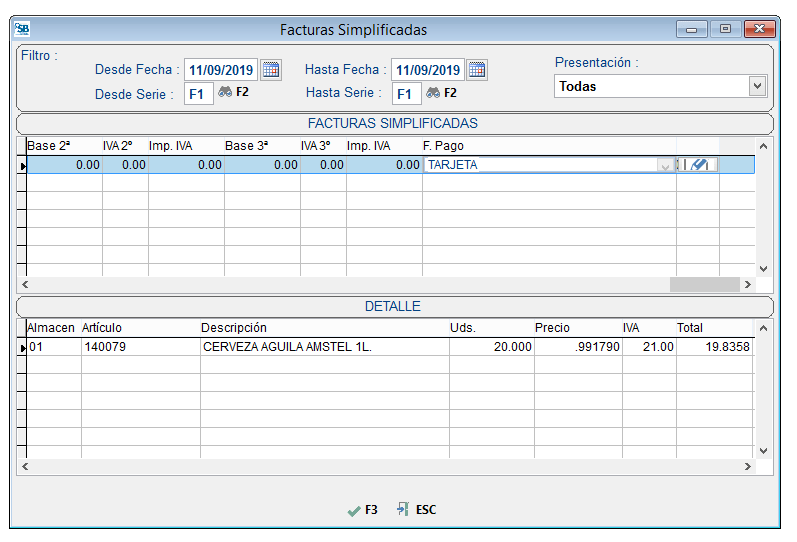Click the Hasta Serie binoculars search icon
797x542 pixels.
click(433, 93)
